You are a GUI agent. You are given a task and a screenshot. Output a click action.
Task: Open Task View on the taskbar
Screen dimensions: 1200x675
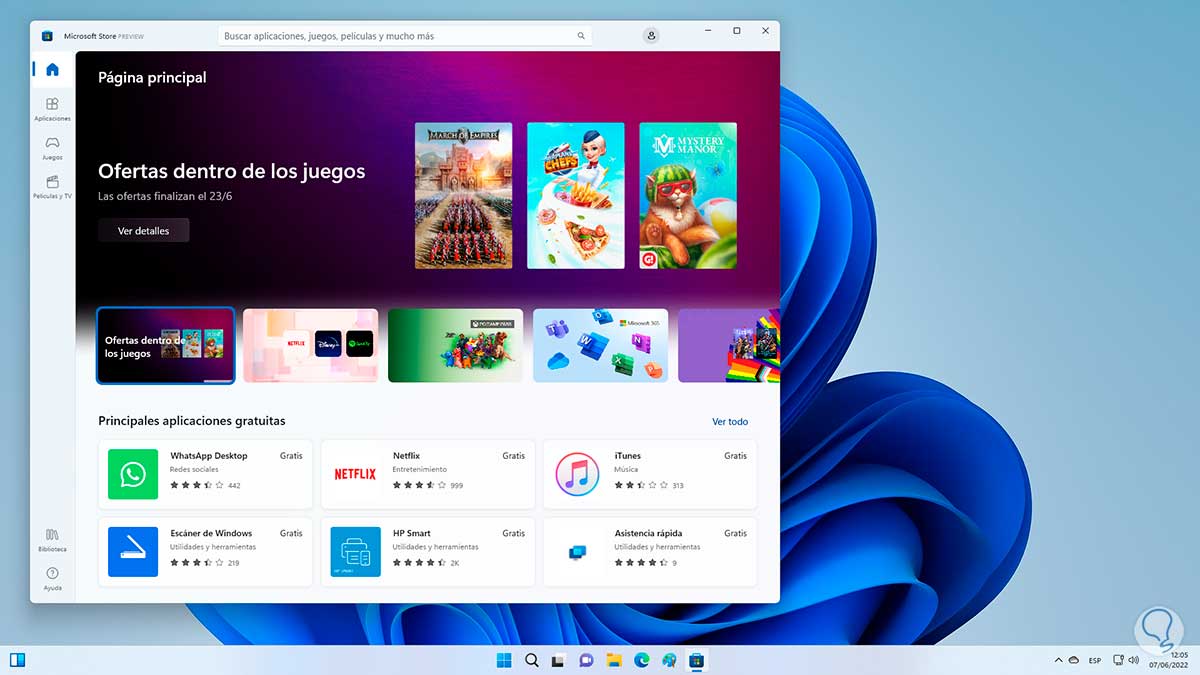559,660
